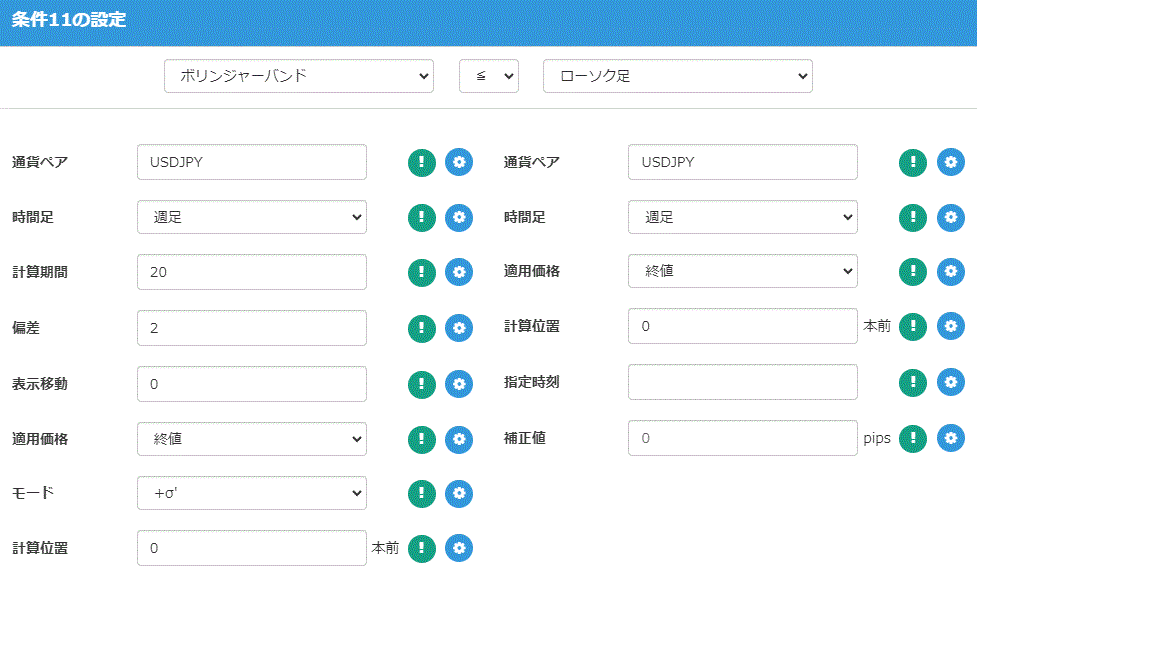Select the 計算期間 value 20 field

[251, 271]
